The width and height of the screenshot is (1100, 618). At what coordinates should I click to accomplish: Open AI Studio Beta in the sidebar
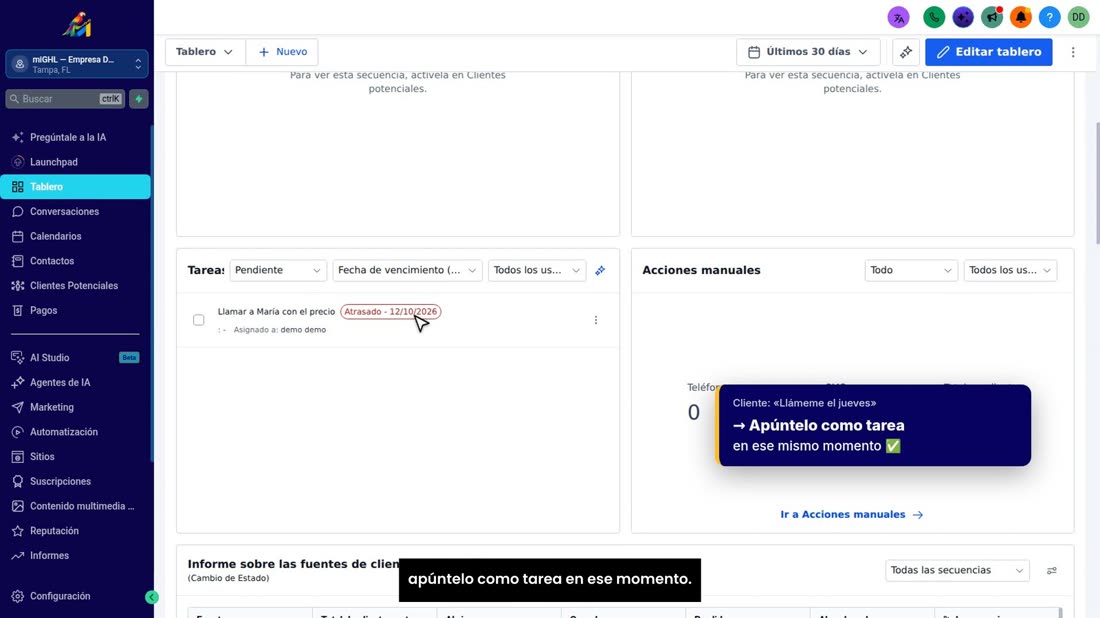(x=75, y=358)
